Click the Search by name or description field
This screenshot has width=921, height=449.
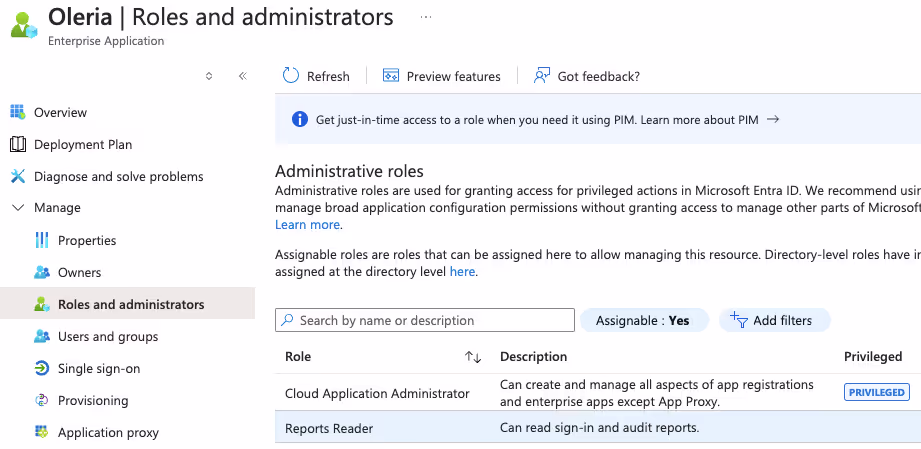(x=425, y=320)
